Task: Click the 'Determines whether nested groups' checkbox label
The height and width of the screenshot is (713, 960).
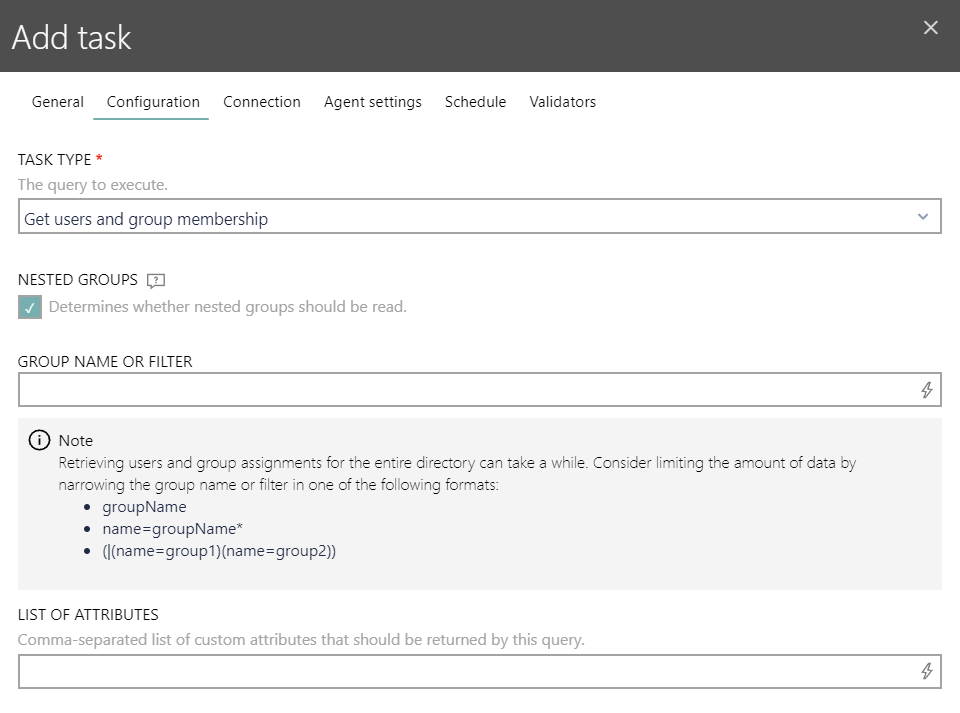Action: tap(227, 307)
